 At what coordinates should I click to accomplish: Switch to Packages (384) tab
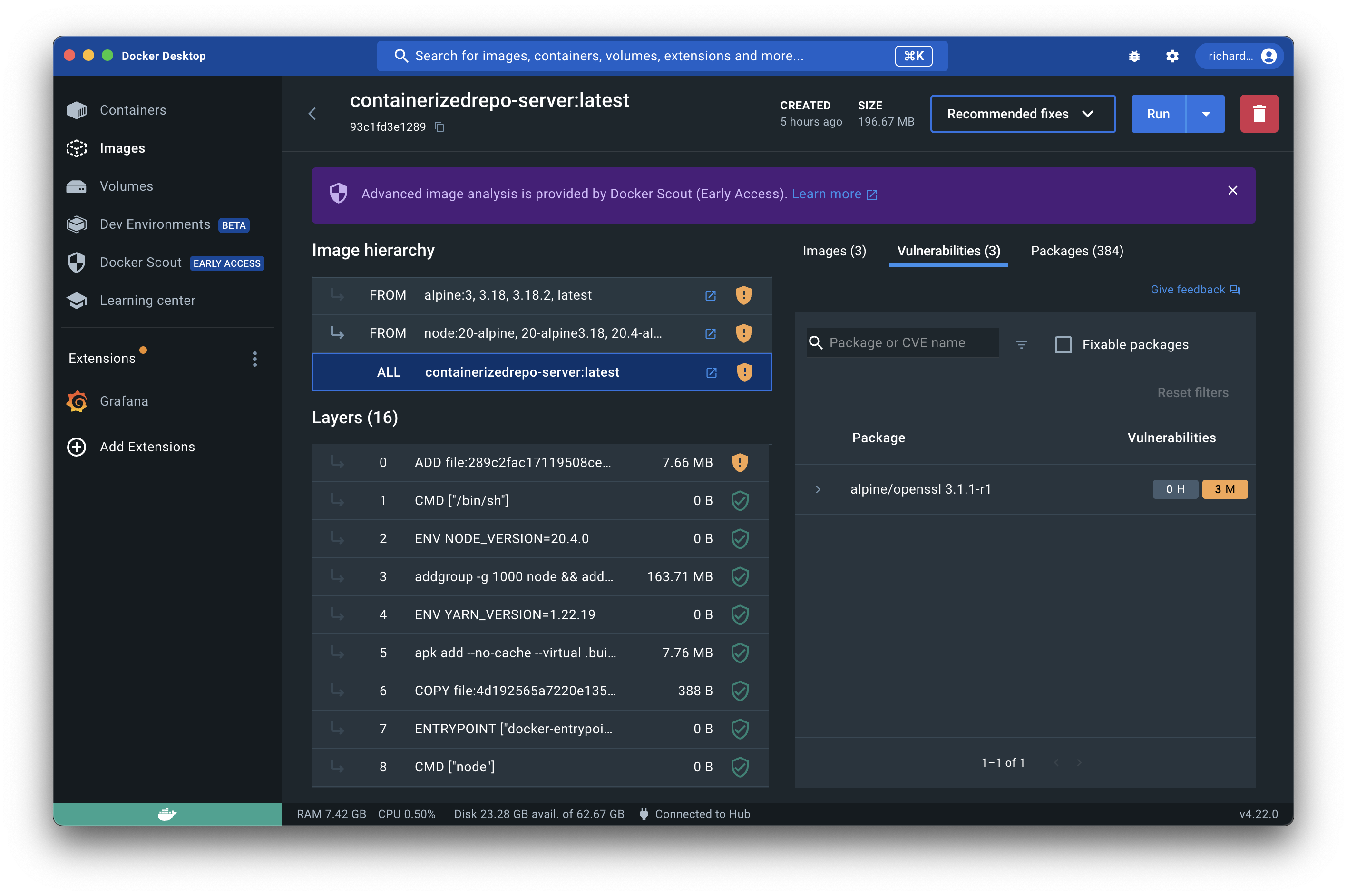[x=1077, y=251]
